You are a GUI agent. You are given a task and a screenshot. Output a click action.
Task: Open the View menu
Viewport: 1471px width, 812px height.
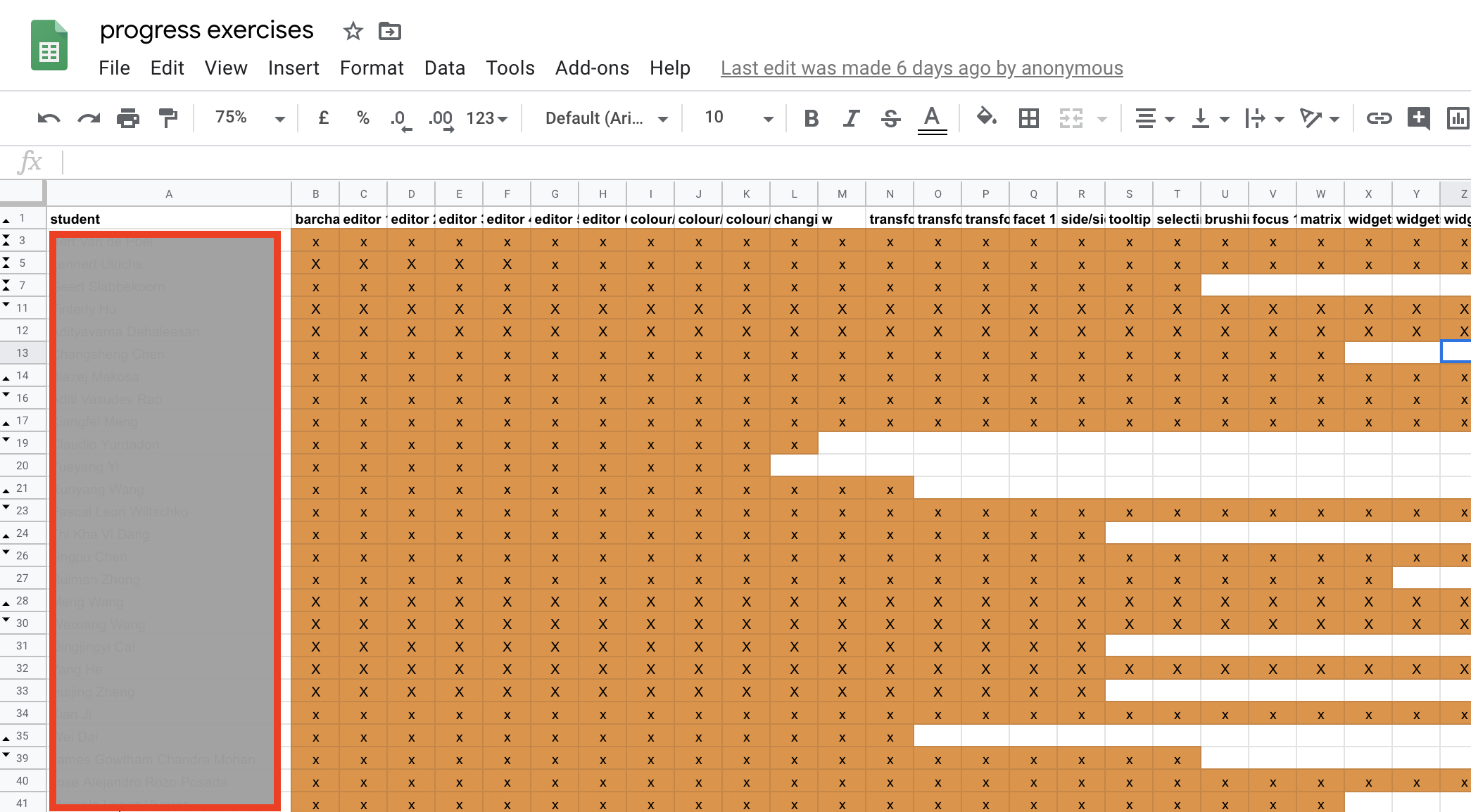226,68
